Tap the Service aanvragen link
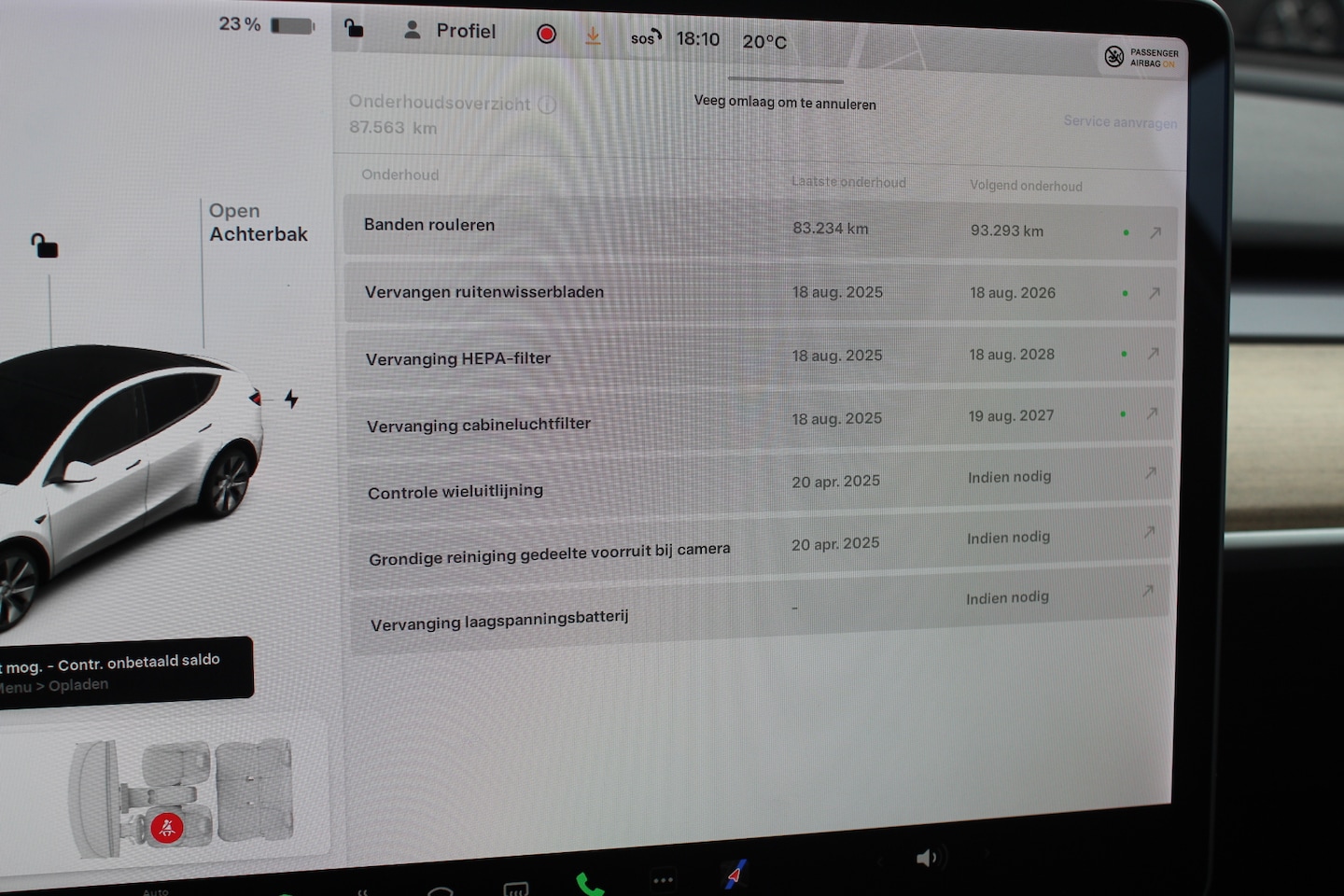 tap(1120, 122)
